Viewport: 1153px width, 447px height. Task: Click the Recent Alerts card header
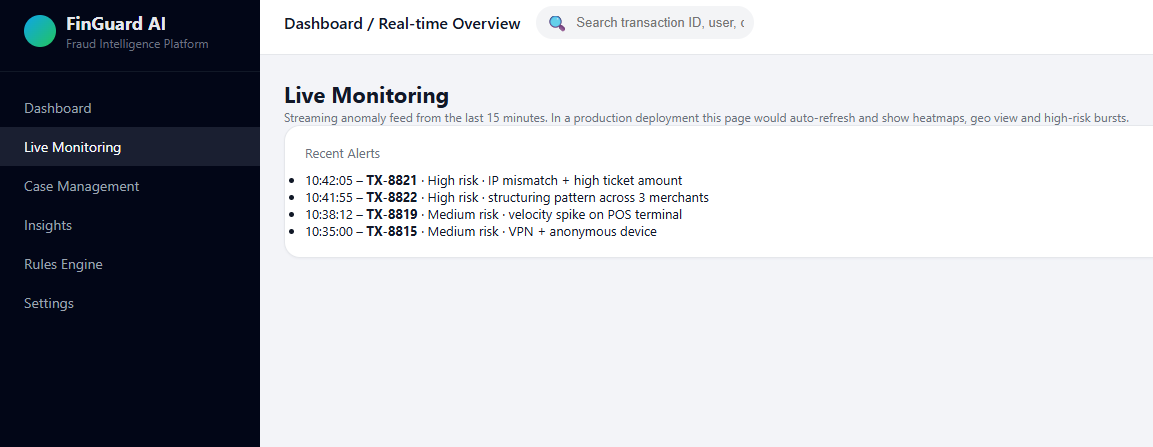point(343,154)
